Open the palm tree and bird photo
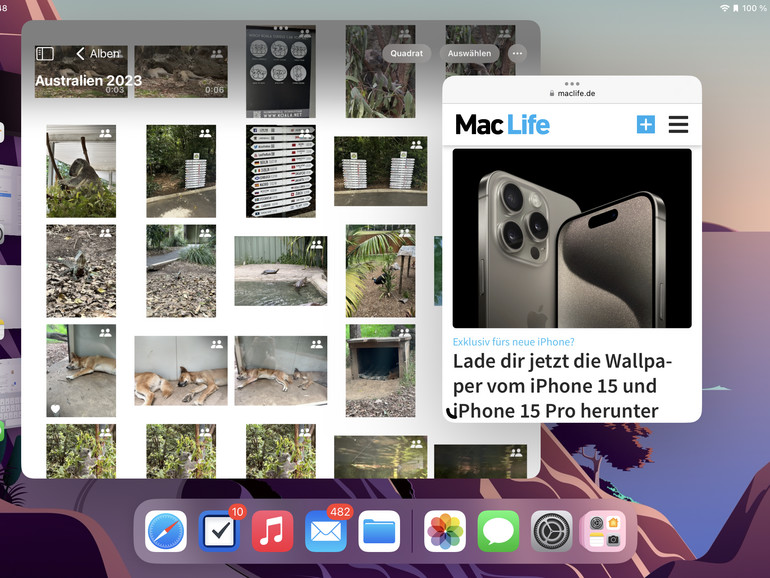This screenshot has width=770, height=578. pyautogui.click(x=381, y=271)
